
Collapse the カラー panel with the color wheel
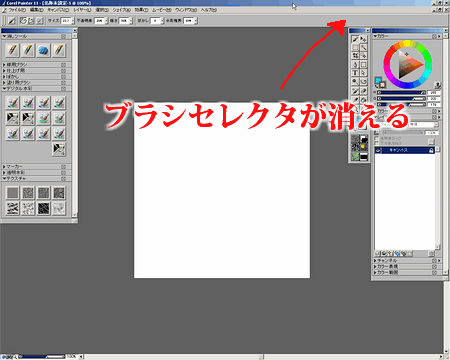375,36
